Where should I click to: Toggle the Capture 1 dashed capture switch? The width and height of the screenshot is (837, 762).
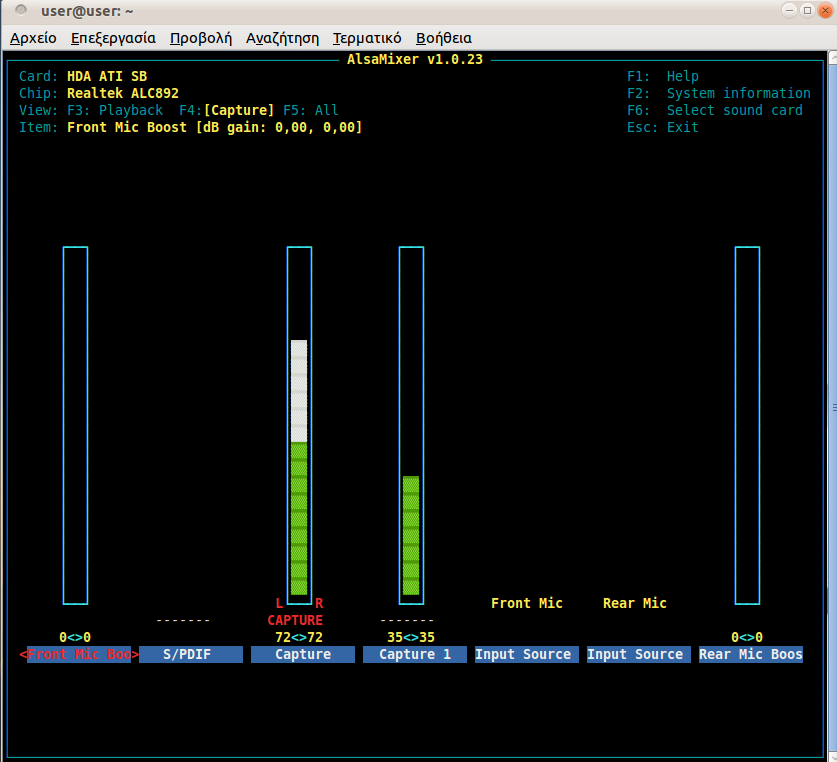tap(407, 620)
